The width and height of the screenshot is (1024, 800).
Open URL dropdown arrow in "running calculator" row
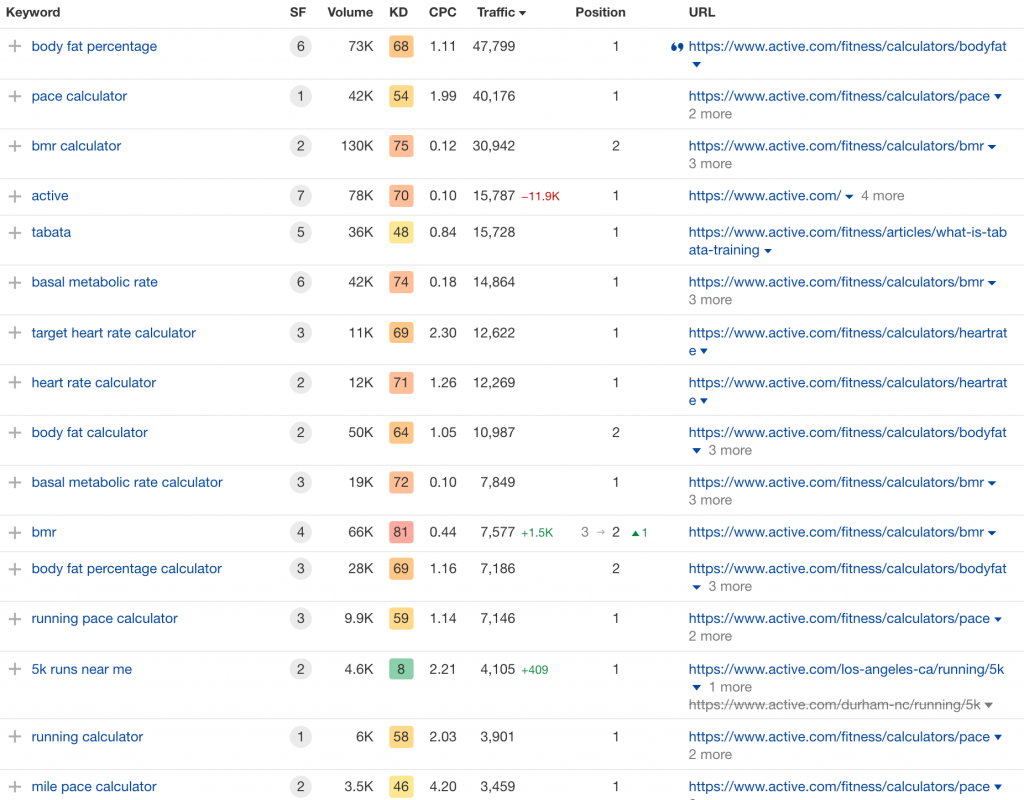998,737
